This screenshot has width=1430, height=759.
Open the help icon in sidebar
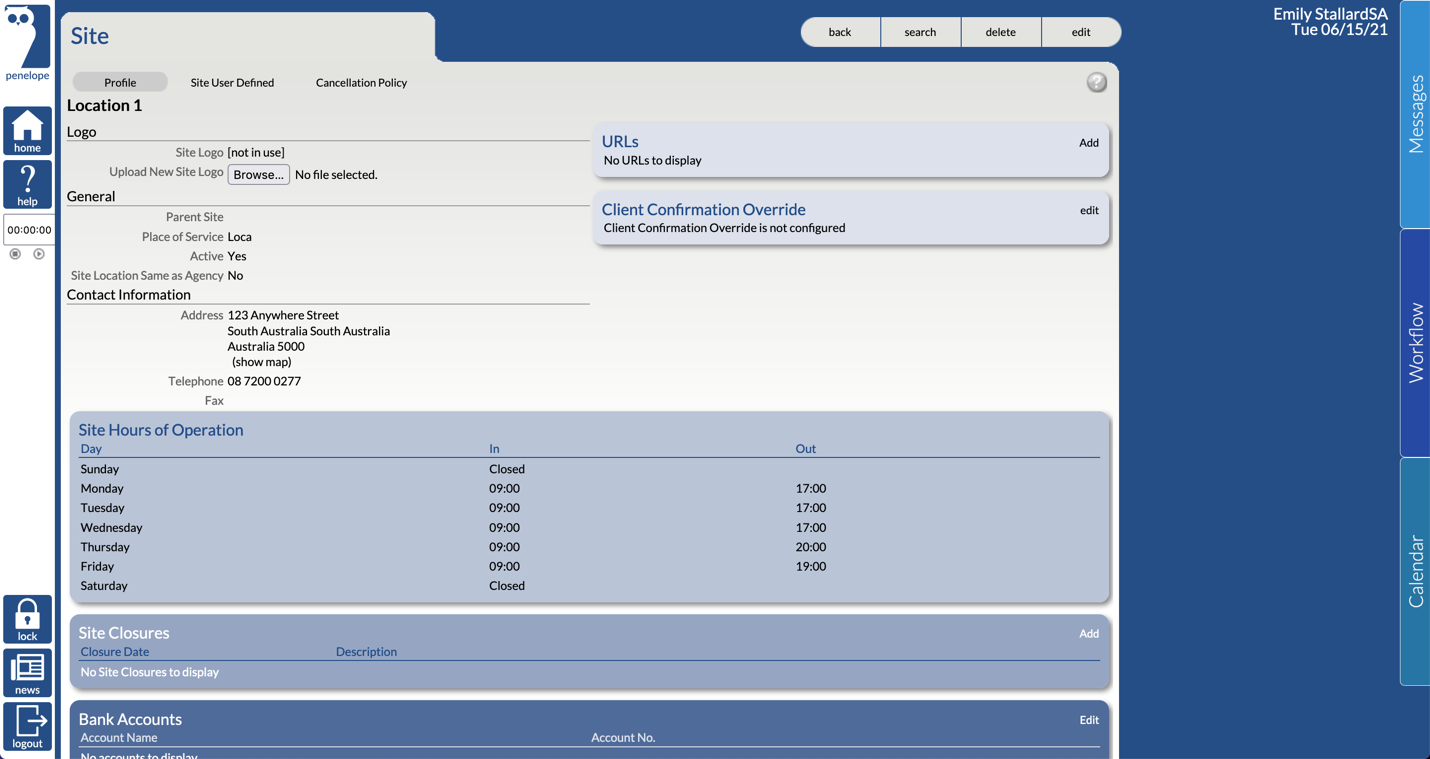(27, 185)
